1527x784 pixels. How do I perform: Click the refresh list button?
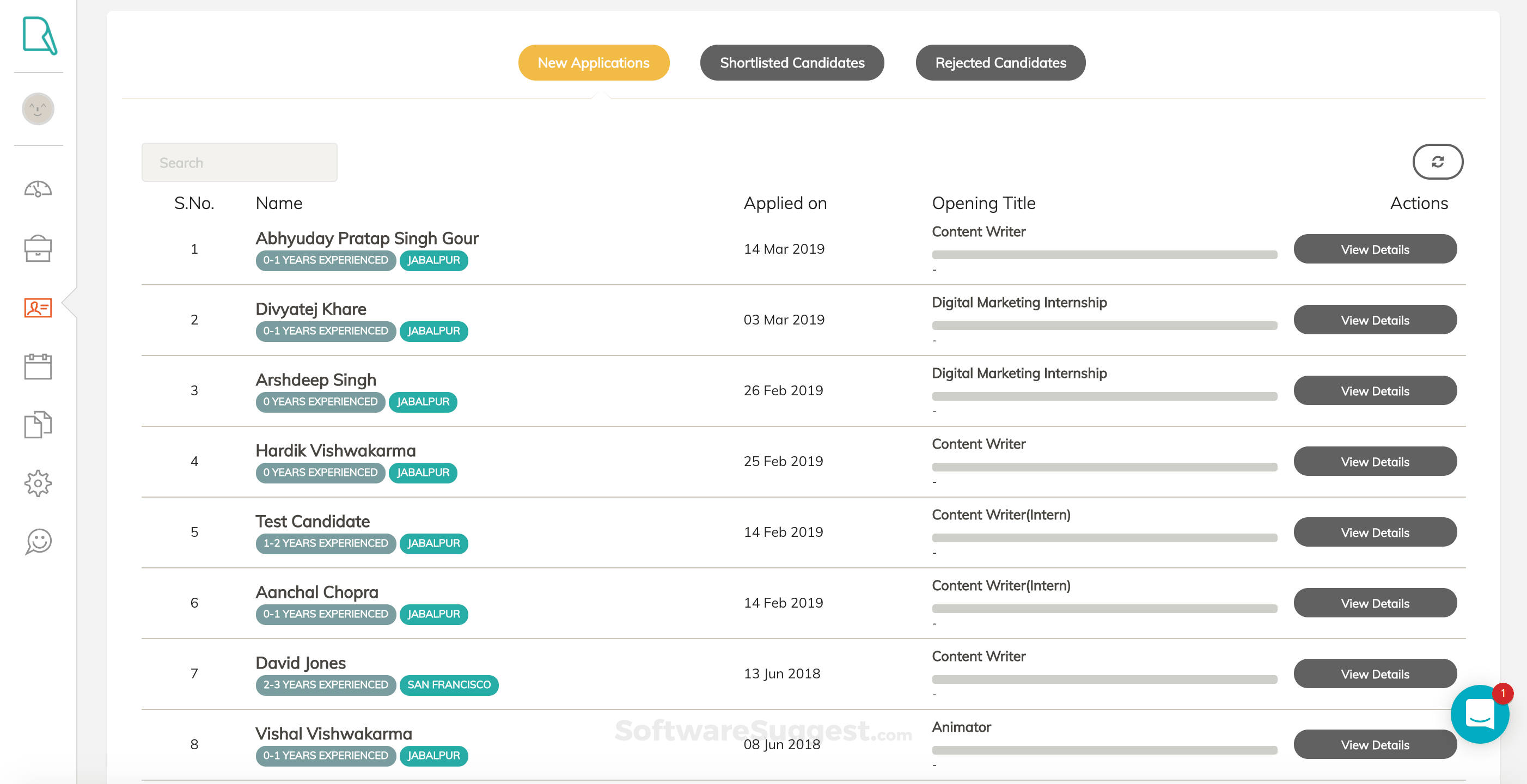click(x=1437, y=162)
